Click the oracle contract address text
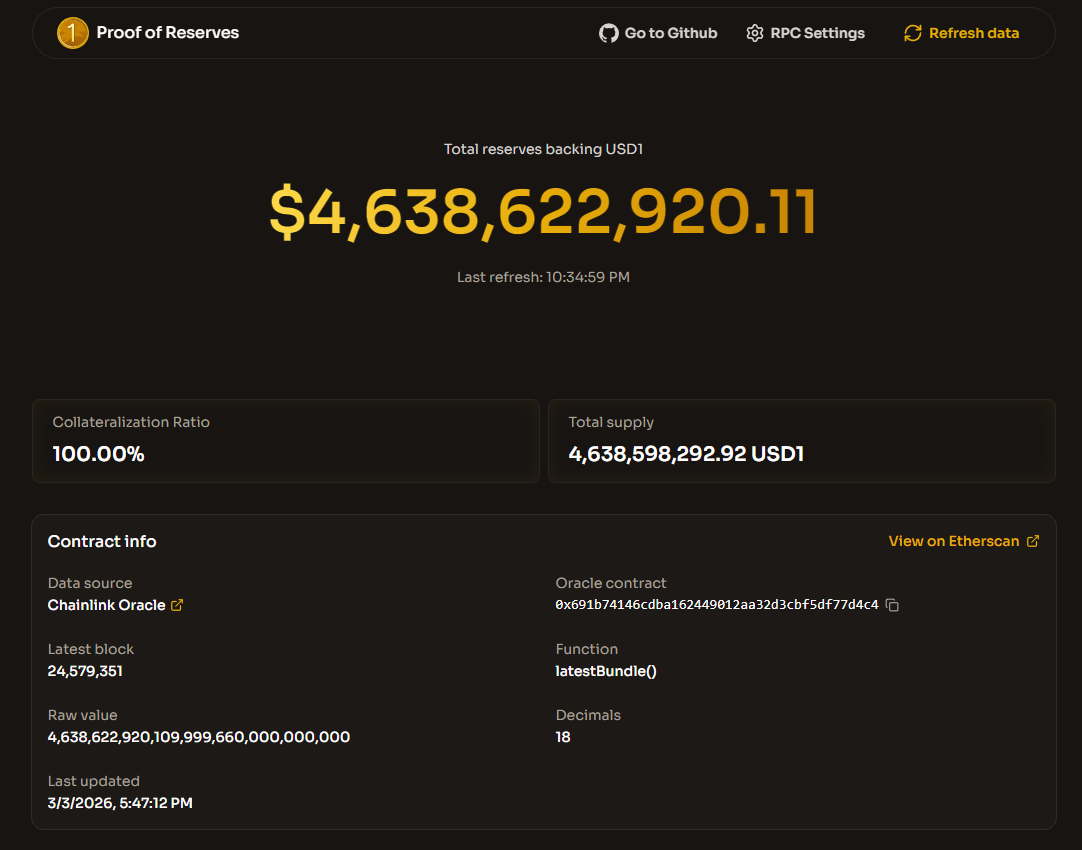Screen dimensions: 1082x850 point(716,605)
